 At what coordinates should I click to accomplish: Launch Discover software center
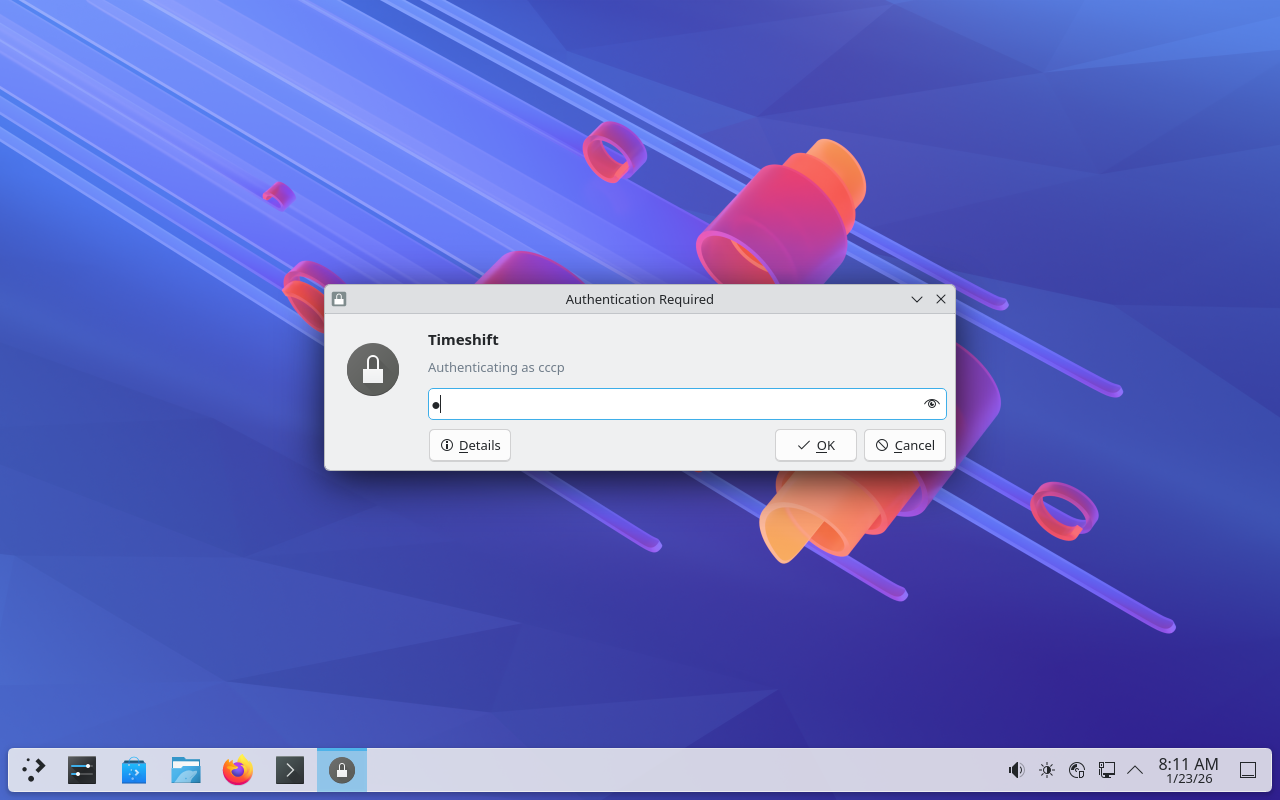134,770
